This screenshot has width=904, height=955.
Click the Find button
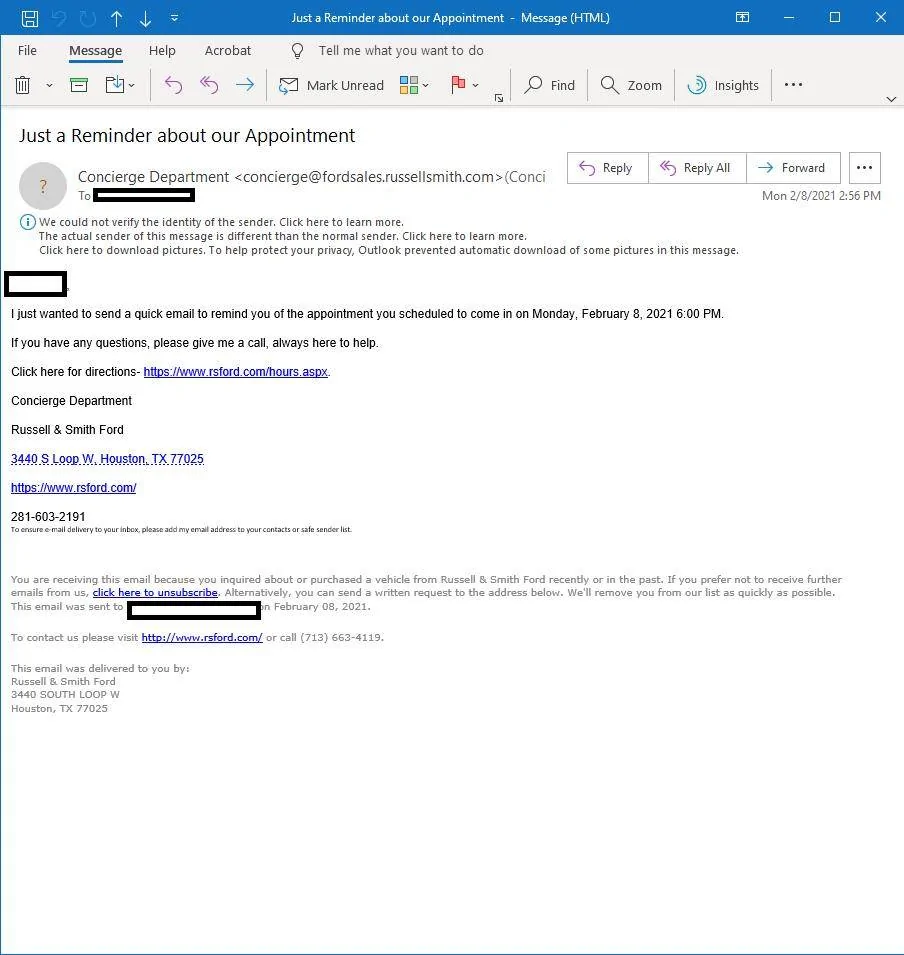tap(549, 85)
